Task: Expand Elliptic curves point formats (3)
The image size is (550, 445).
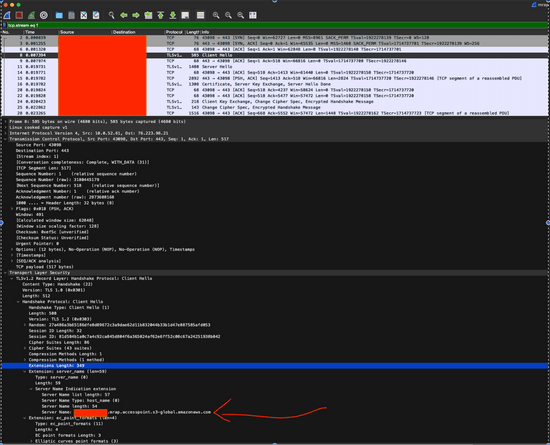Action: (x=31, y=441)
